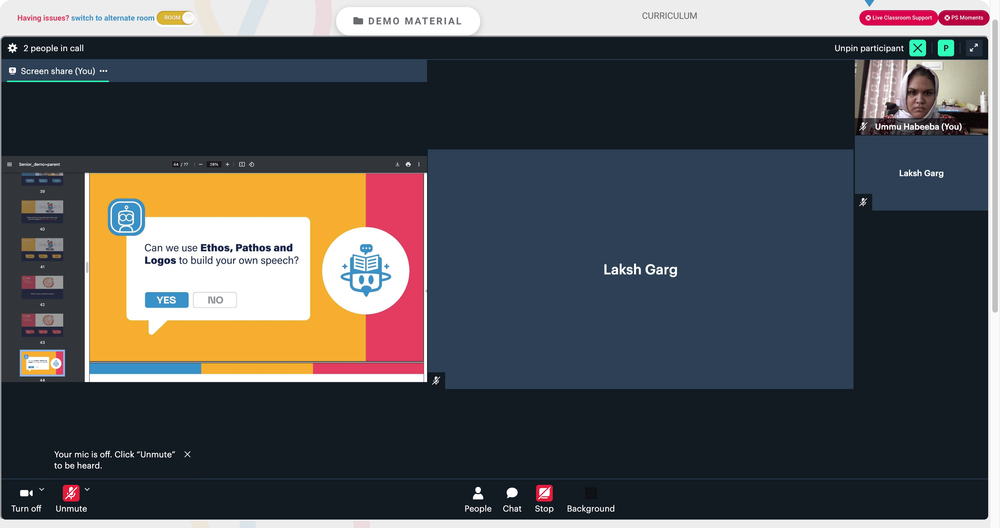Toggle the ROOM switch
Image resolution: width=1000 pixels, height=528 pixels.
(176, 18)
